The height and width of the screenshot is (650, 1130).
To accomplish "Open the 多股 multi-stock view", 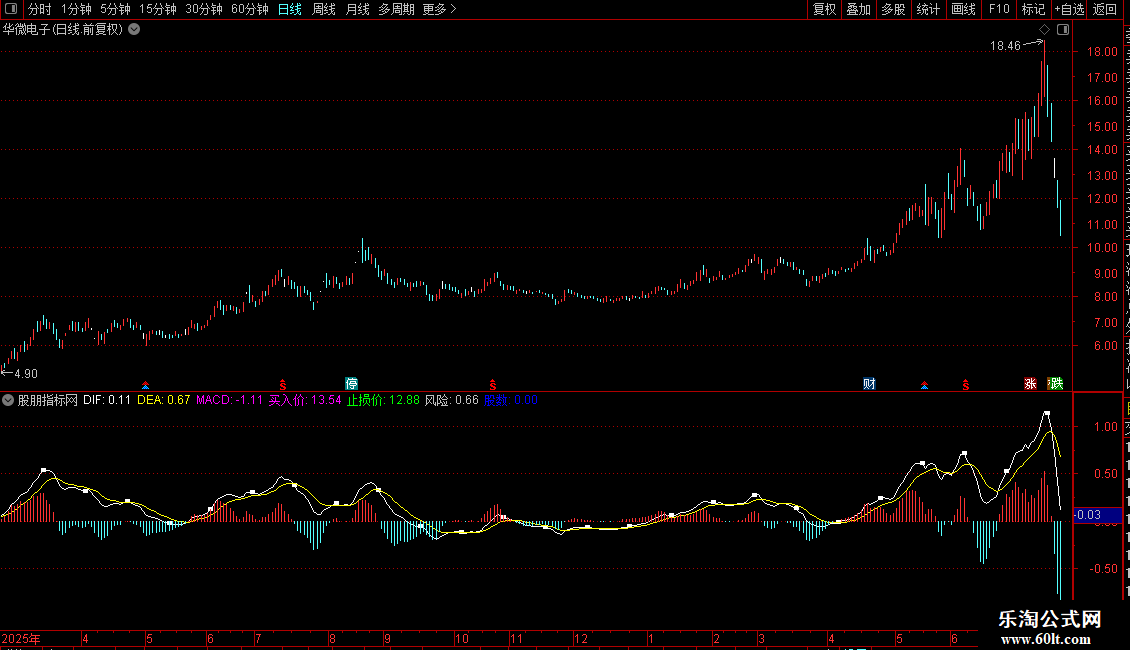I will [894, 9].
